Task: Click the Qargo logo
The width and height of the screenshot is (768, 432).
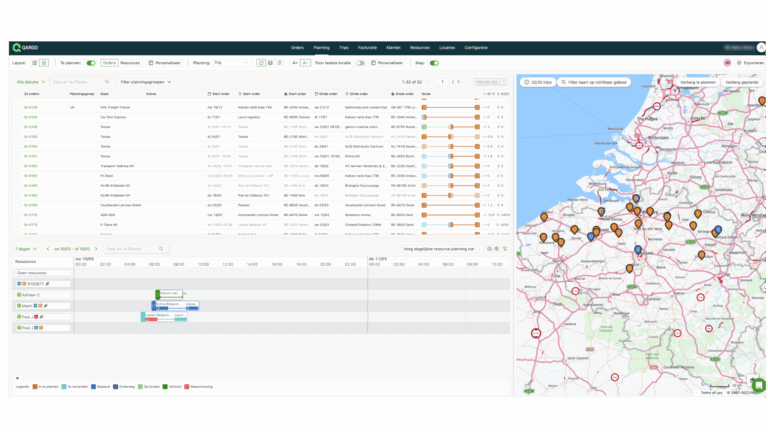Action: pos(25,48)
